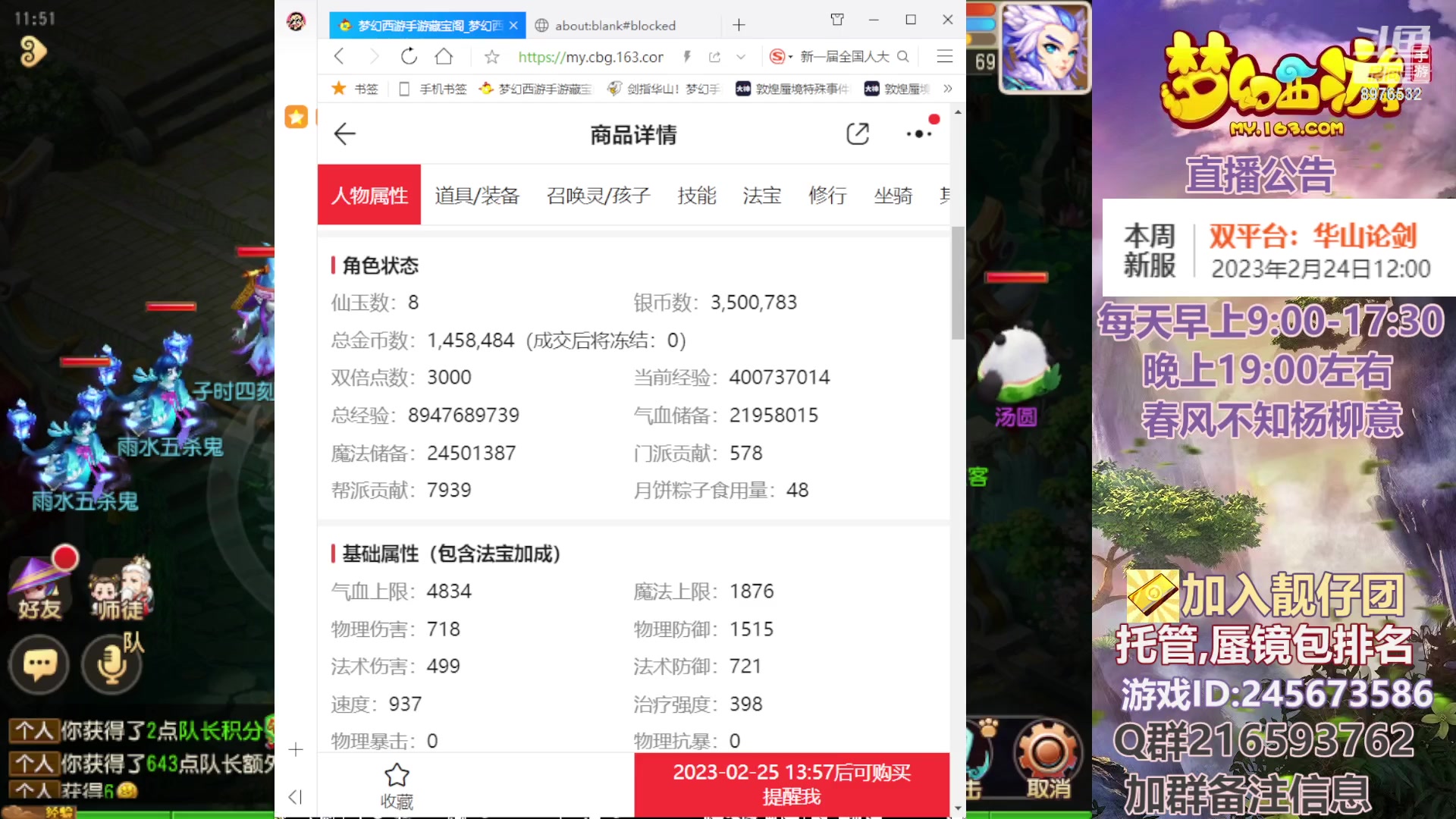Screen dimensions: 1456x819
Task: Click the browser avatar icon
Action: pyautogui.click(x=296, y=21)
